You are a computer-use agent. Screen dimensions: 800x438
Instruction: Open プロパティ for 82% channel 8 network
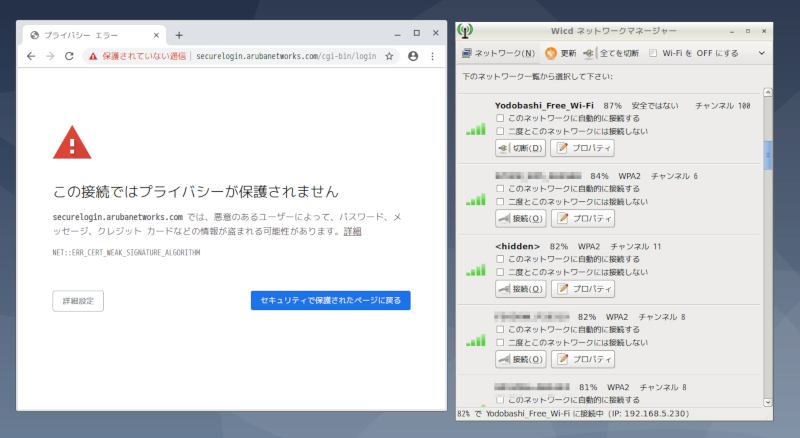coord(583,359)
